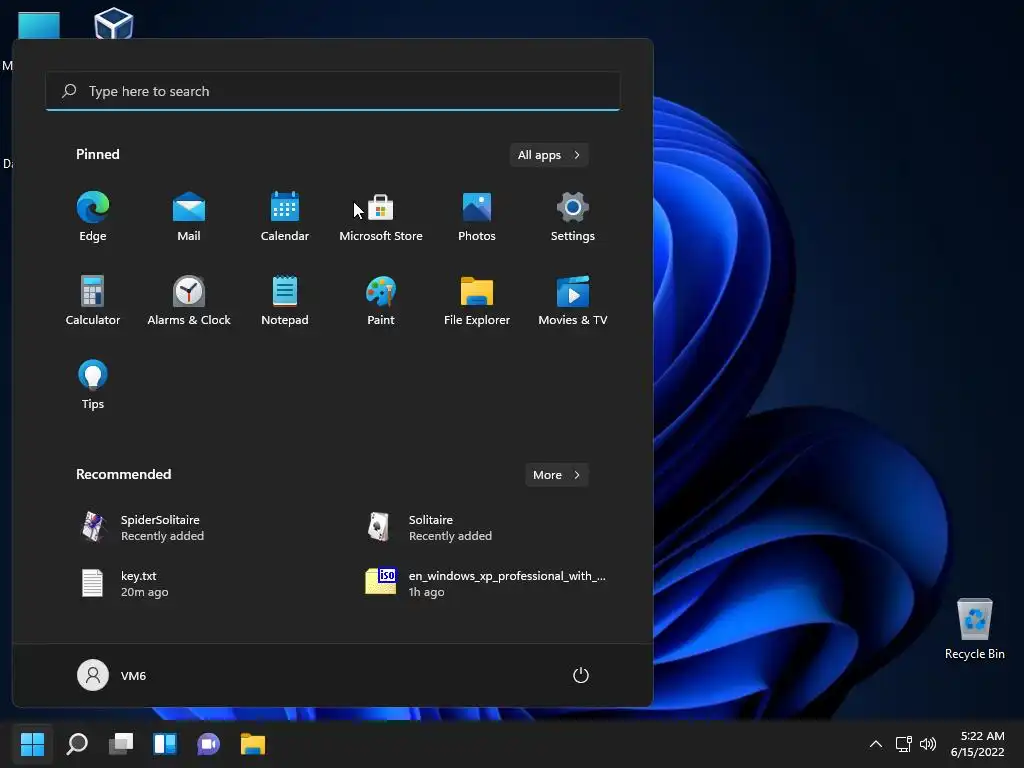Launch the Mail app
This screenshot has height=768, width=1024.
(189, 217)
